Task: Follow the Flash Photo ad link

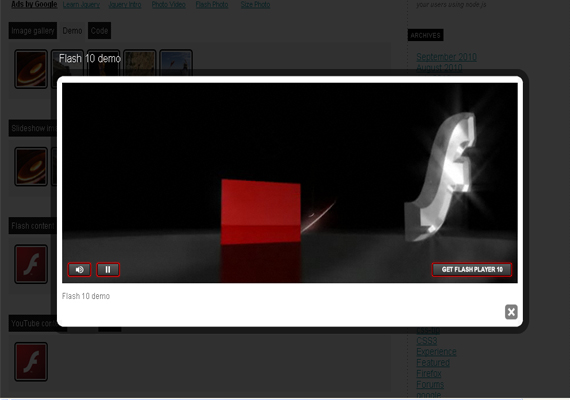Action: tap(212, 5)
